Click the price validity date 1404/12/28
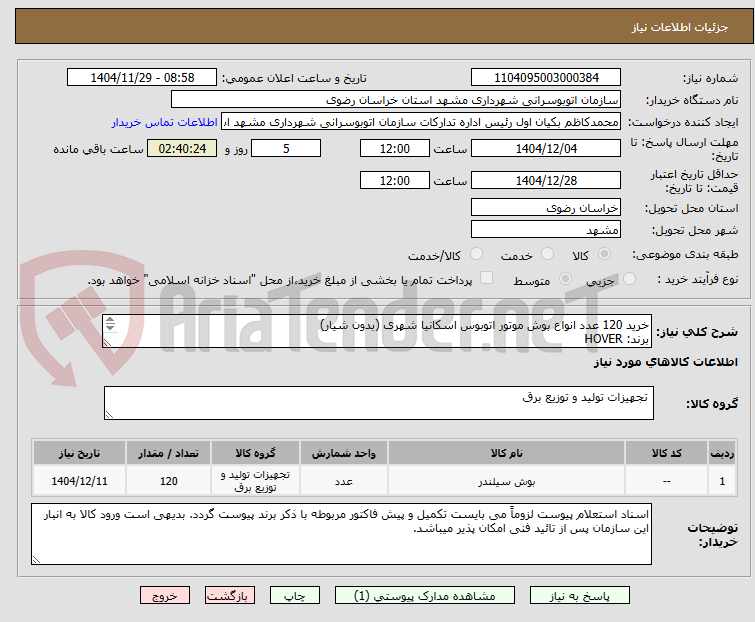The width and height of the screenshot is (755, 622). [x=546, y=181]
